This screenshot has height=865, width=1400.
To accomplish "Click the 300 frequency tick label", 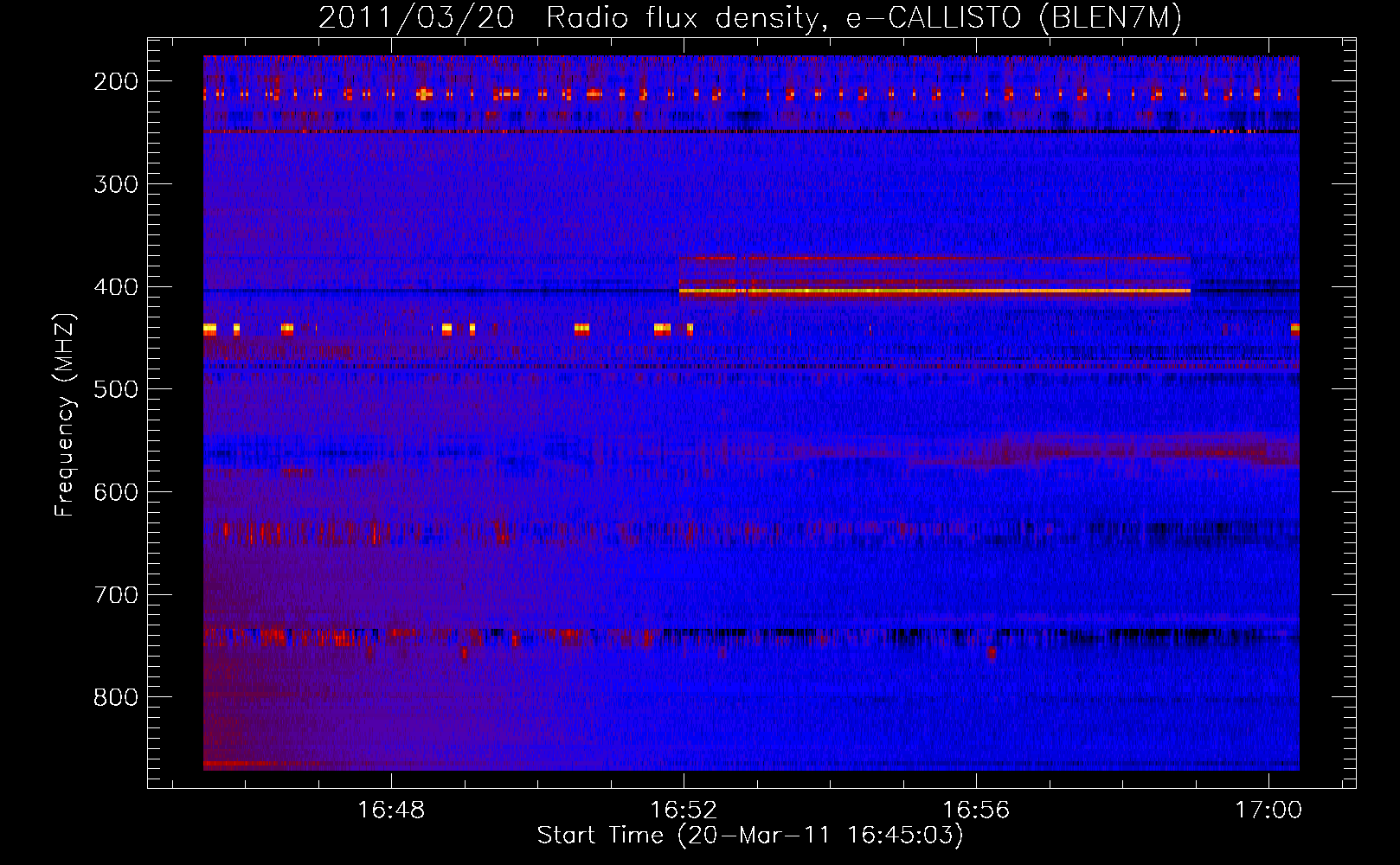I will (x=116, y=184).
